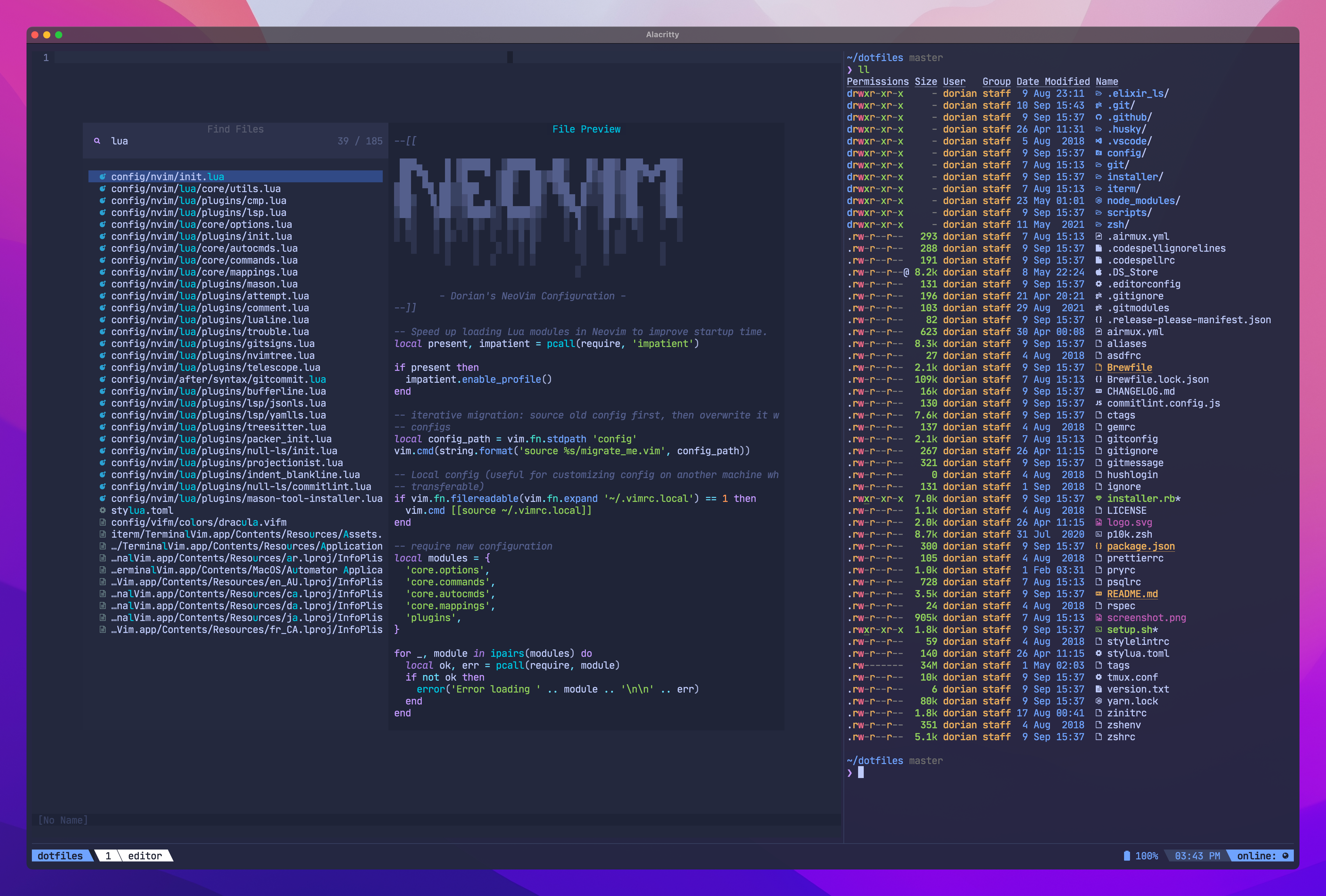This screenshot has height=896, width=1326.
Task: Click the file icon beside config/vifm/colors/dracula.vifm
Action: [x=103, y=523]
